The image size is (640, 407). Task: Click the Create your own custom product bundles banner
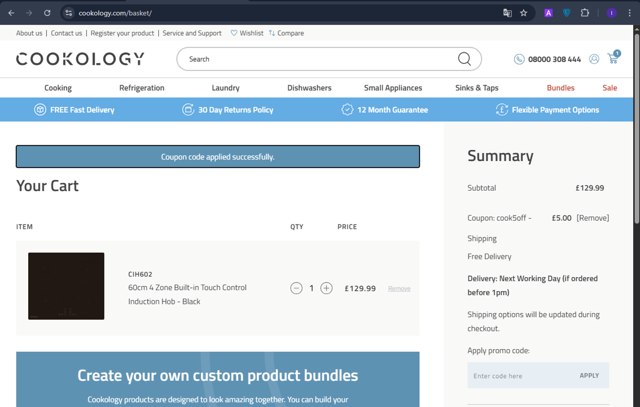[218, 379]
